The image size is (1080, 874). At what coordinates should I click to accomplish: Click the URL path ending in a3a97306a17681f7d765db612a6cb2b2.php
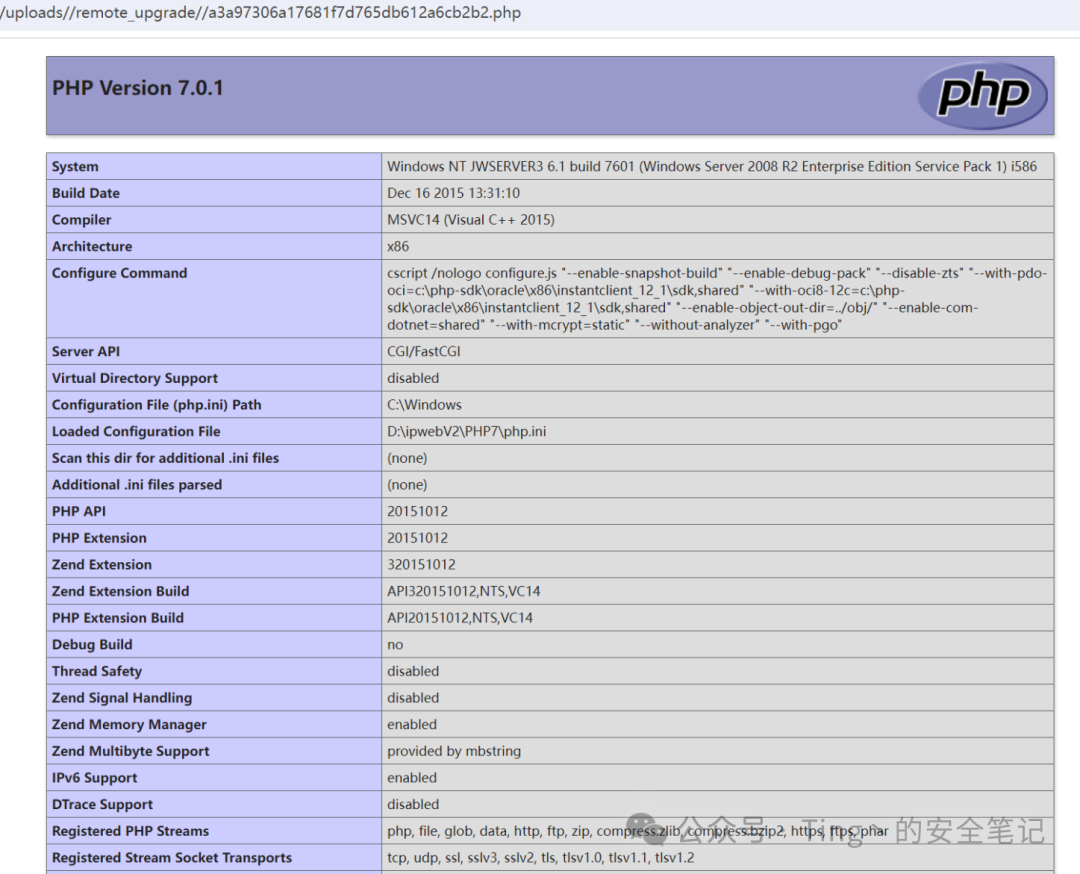coord(261,12)
